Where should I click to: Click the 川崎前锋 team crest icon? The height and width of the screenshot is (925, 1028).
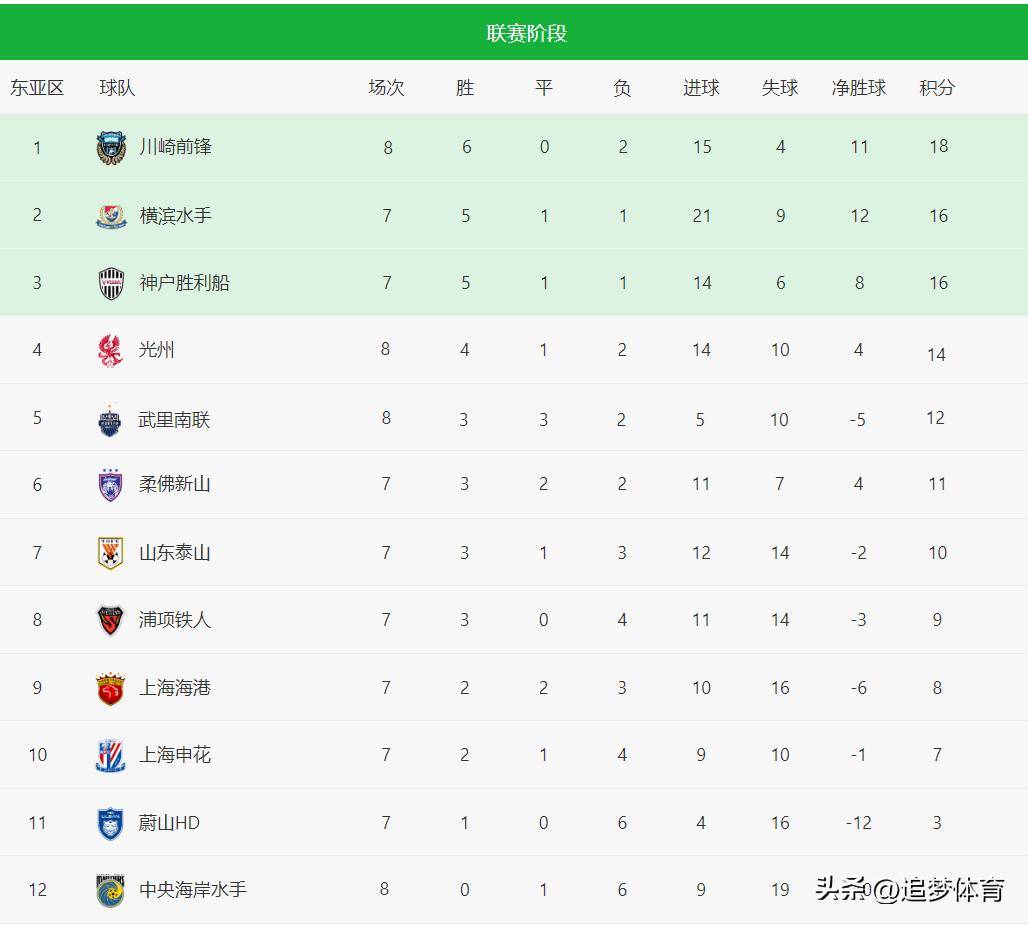pos(111,148)
